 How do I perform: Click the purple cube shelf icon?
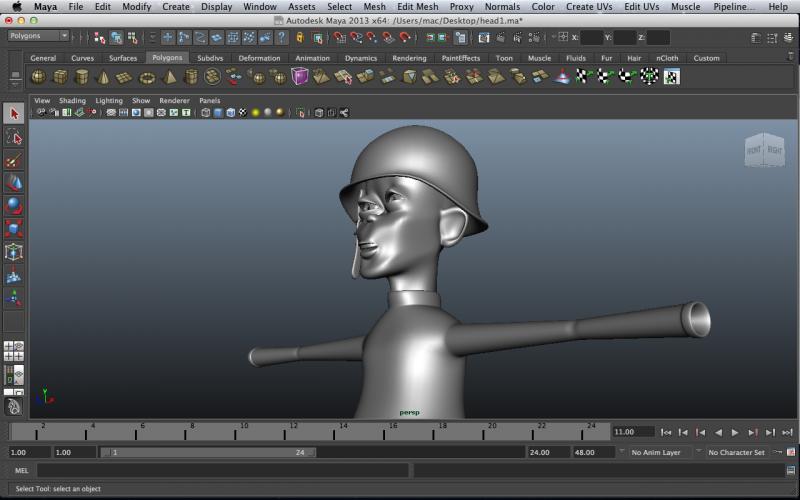point(300,77)
